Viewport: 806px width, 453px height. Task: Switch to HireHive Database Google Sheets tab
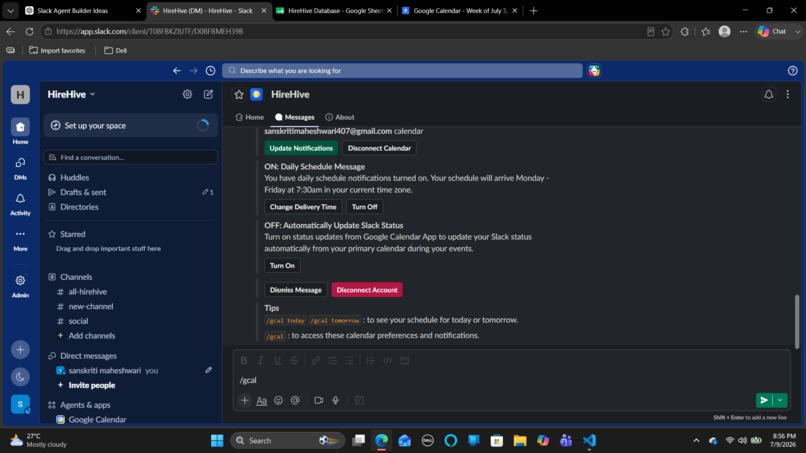coord(334,10)
